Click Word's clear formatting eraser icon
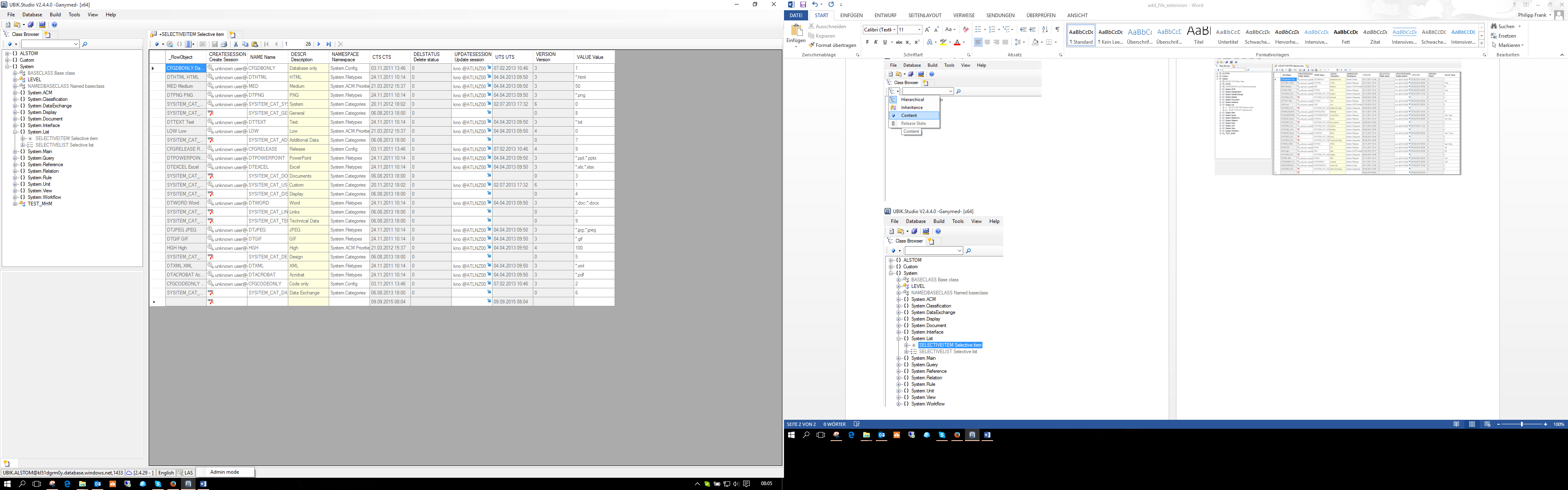The width and height of the screenshot is (1568, 490). coord(966,29)
